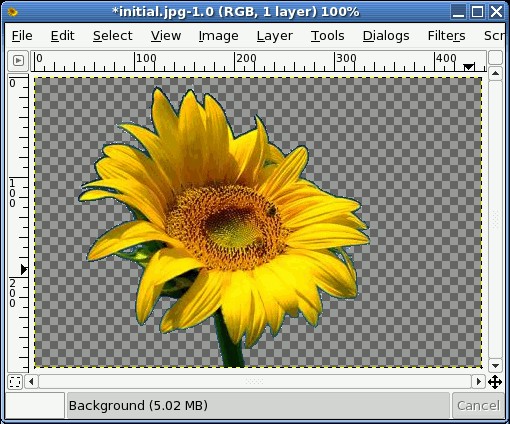This screenshot has width=510, height=424.
Task: Click the zoom-on-resize button above the vertical scrollbar
Action: pyautogui.click(x=495, y=57)
